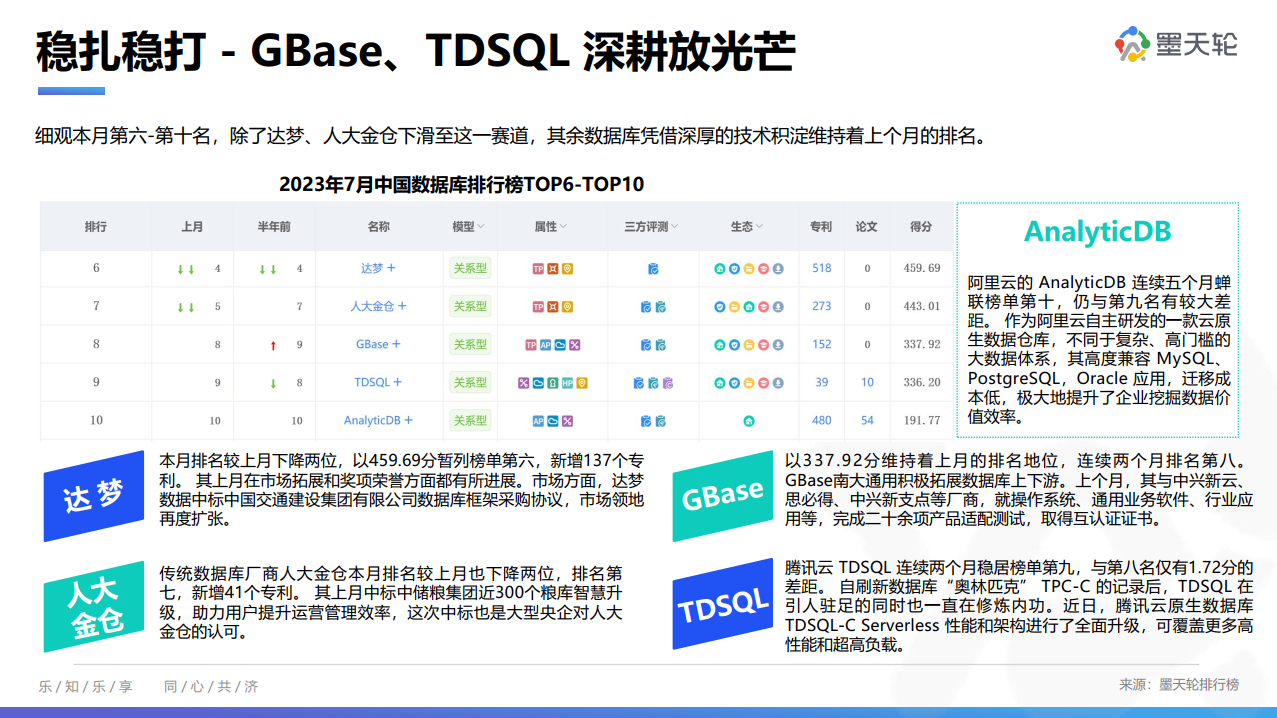The height and width of the screenshot is (718, 1277).
Task: Click the 关系型 tag in the TDSQL row
Action: click(x=470, y=382)
